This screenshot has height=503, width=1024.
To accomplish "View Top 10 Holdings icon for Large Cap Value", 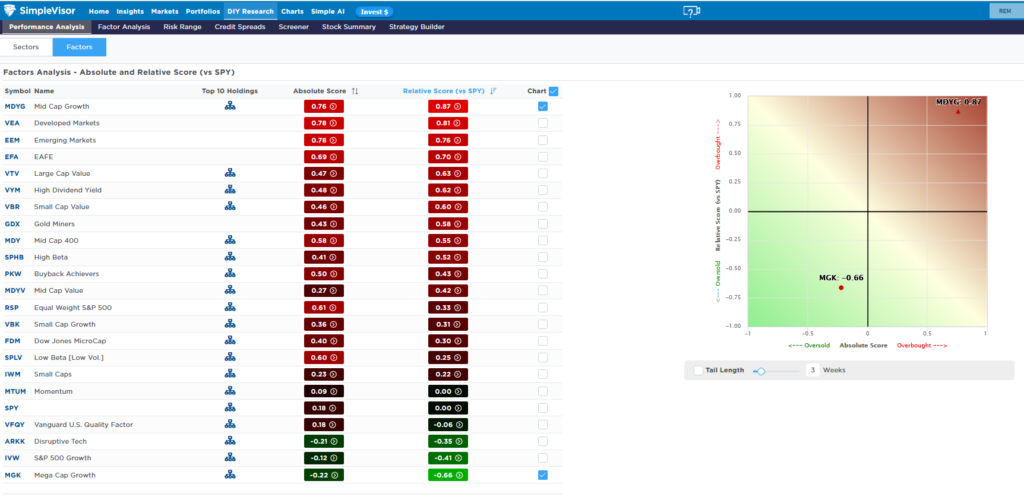I will pyautogui.click(x=229, y=173).
